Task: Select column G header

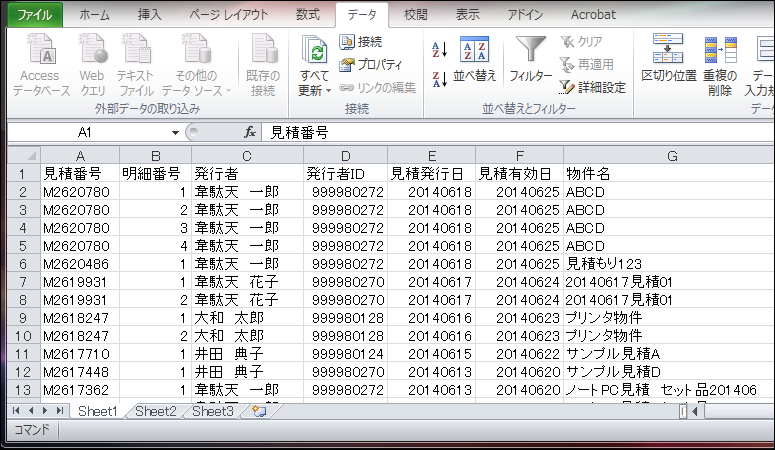Action: coord(671,154)
